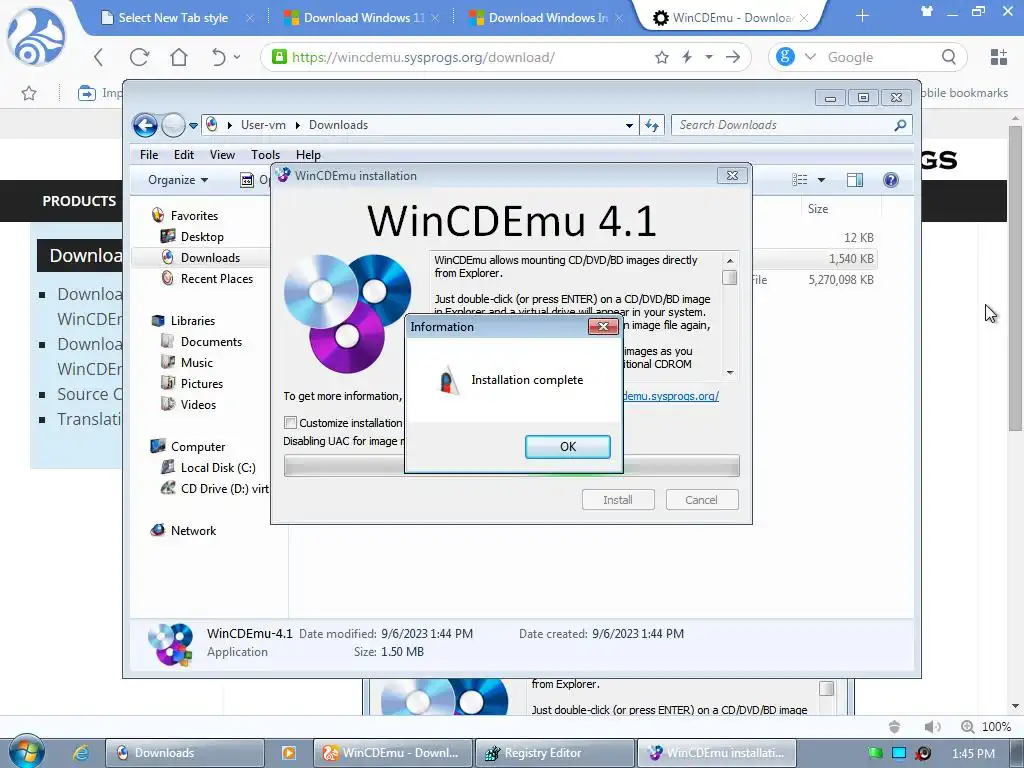Click the browser URL address bar

(x=458, y=57)
